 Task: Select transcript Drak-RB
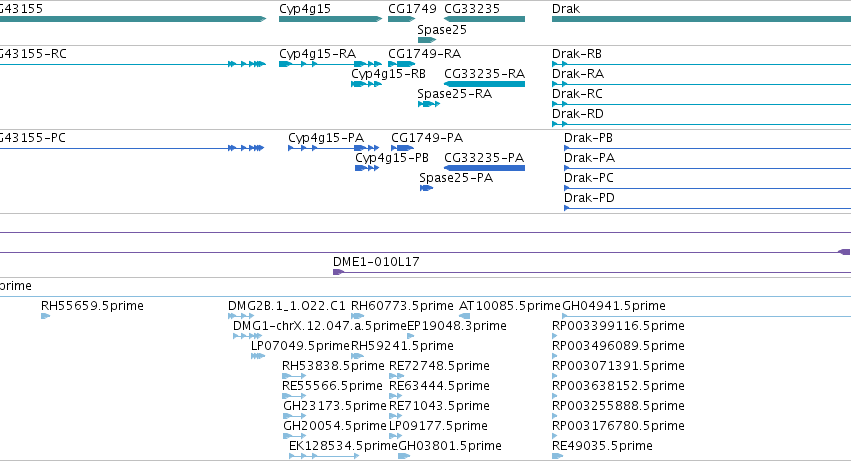click(x=701, y=64)
